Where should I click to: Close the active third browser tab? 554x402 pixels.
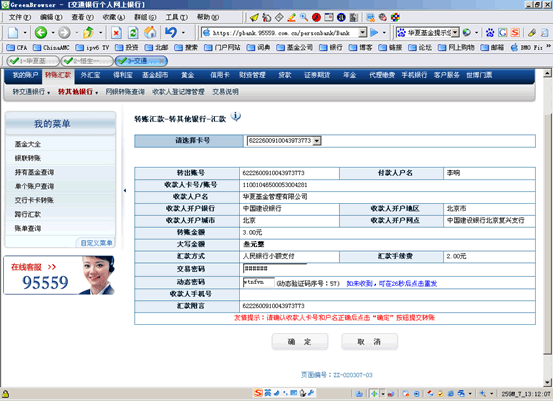(162, 61)
